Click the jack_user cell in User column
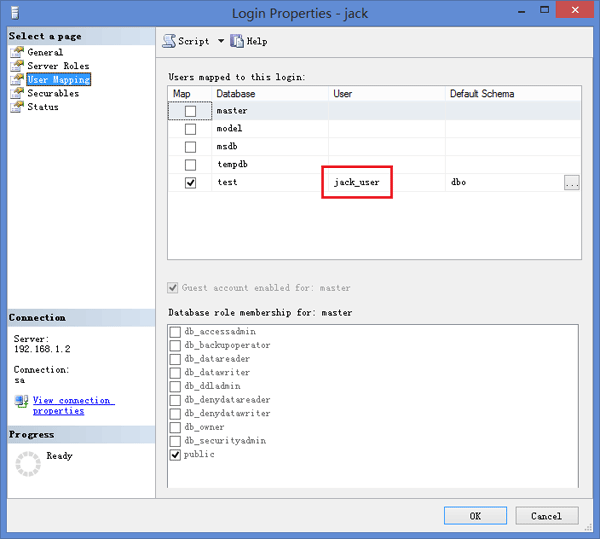This screenshot has width=600, height=539. (387, 182)
